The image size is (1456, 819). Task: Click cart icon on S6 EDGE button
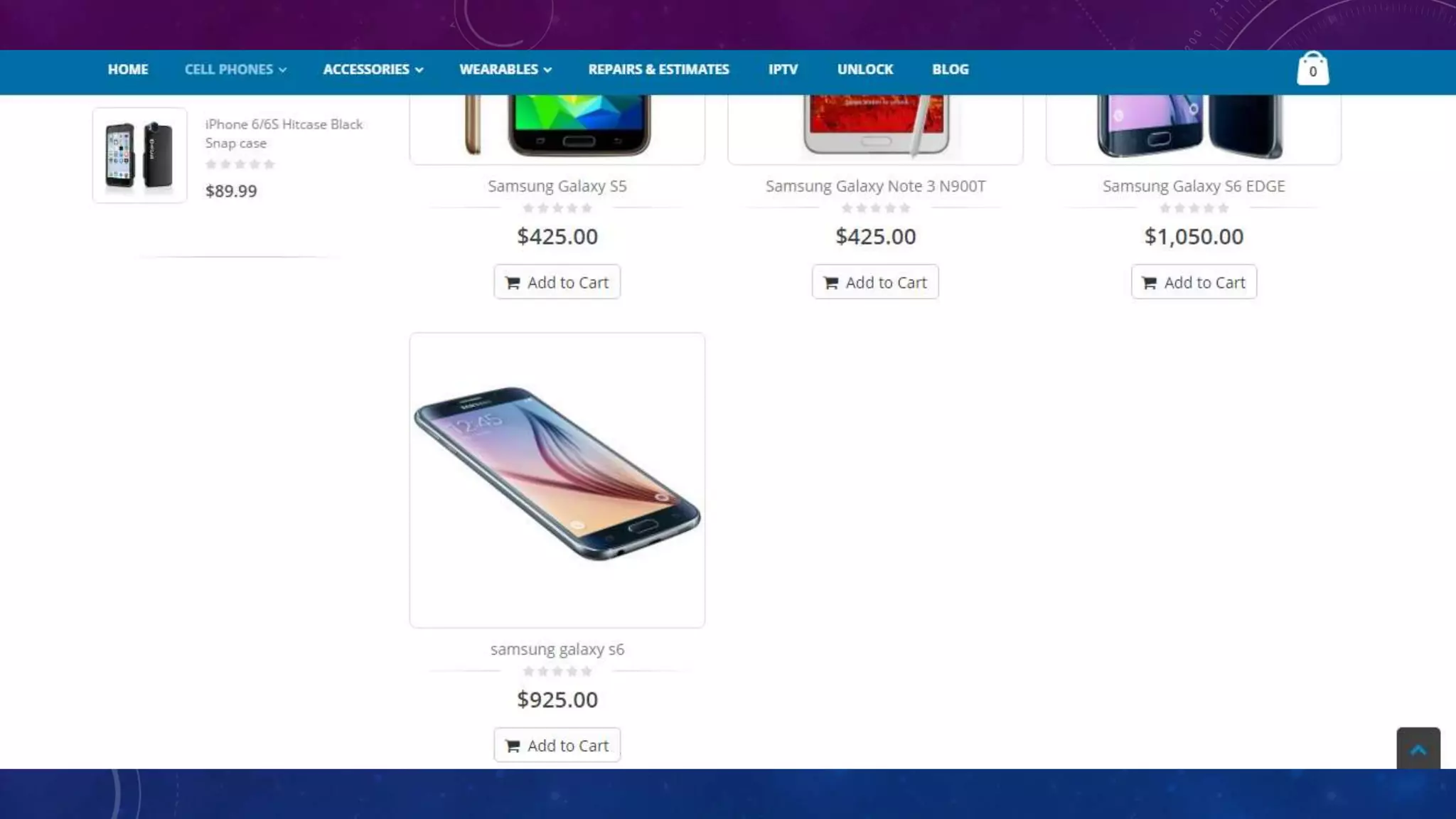[1149, 282]
